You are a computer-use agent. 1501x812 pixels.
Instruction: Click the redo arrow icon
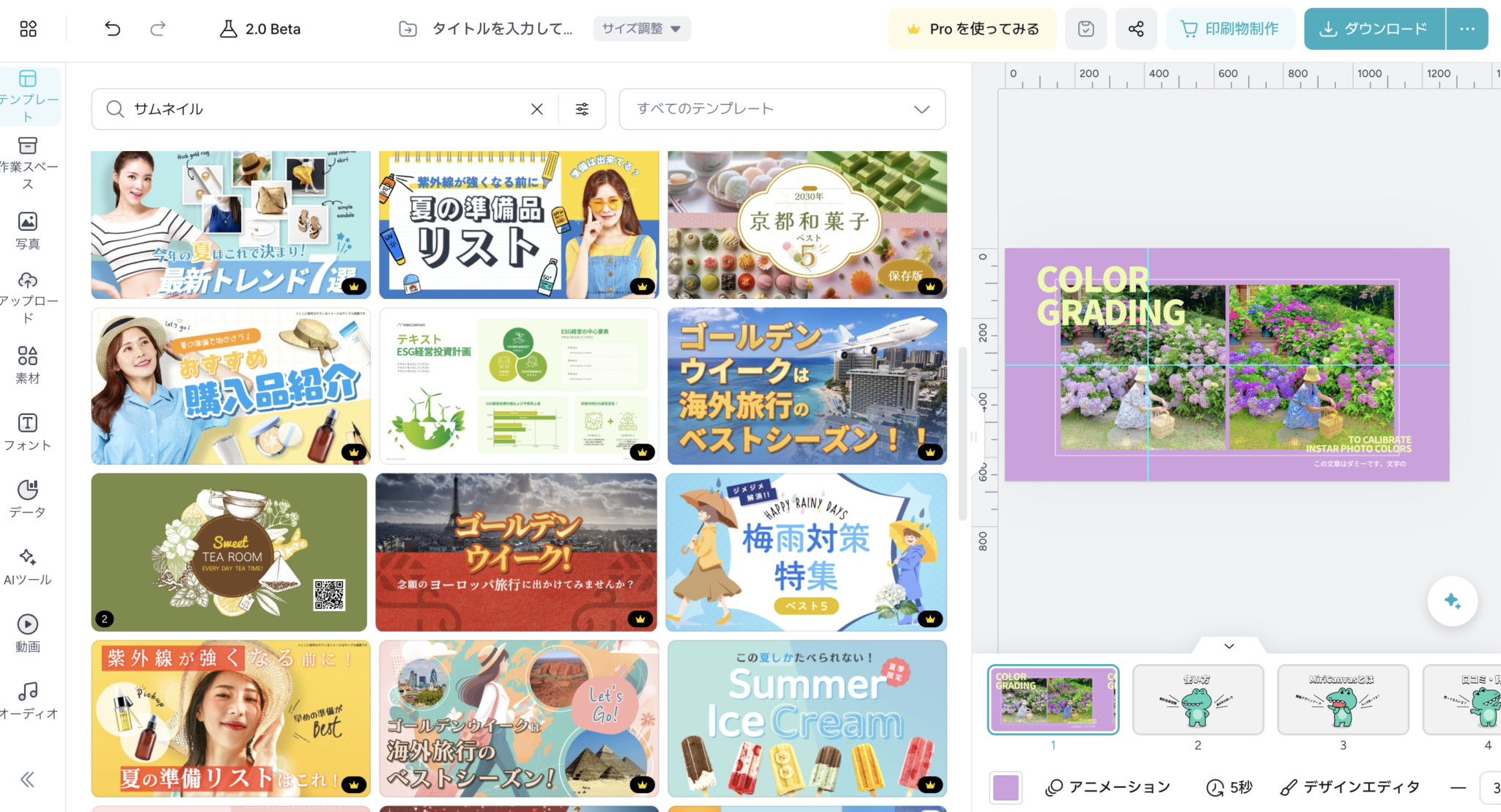tap(158, 29)
